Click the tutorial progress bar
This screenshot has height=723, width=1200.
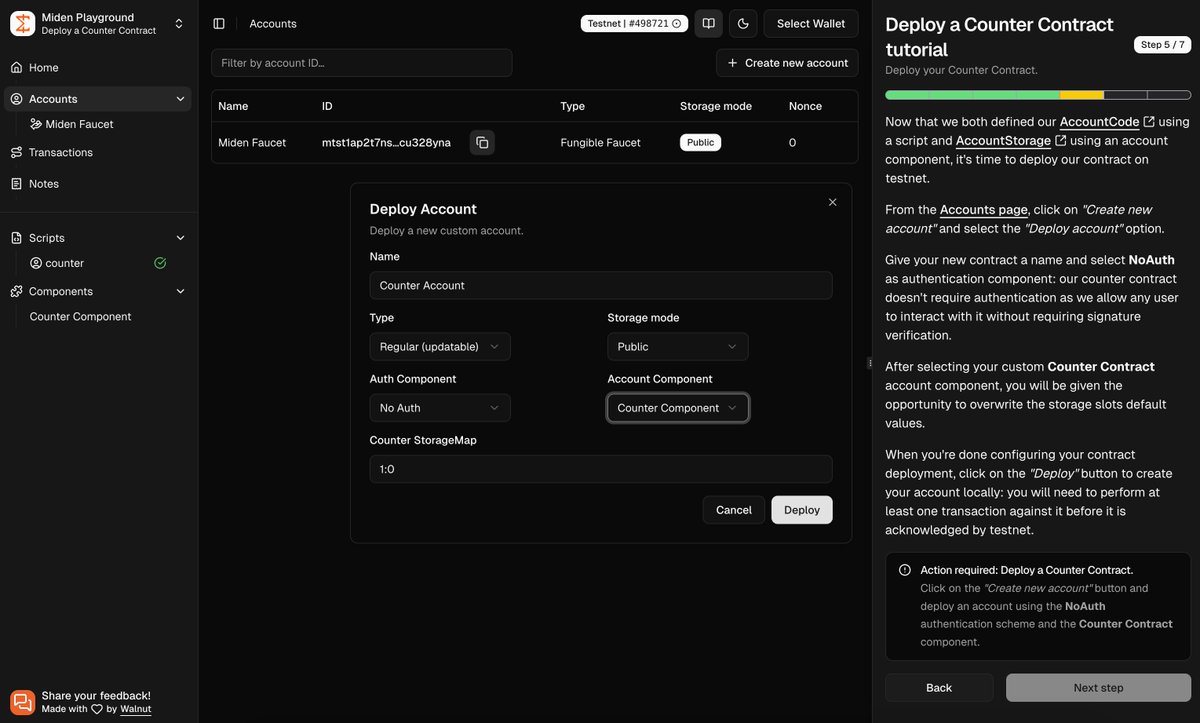tap(1038, 95)
